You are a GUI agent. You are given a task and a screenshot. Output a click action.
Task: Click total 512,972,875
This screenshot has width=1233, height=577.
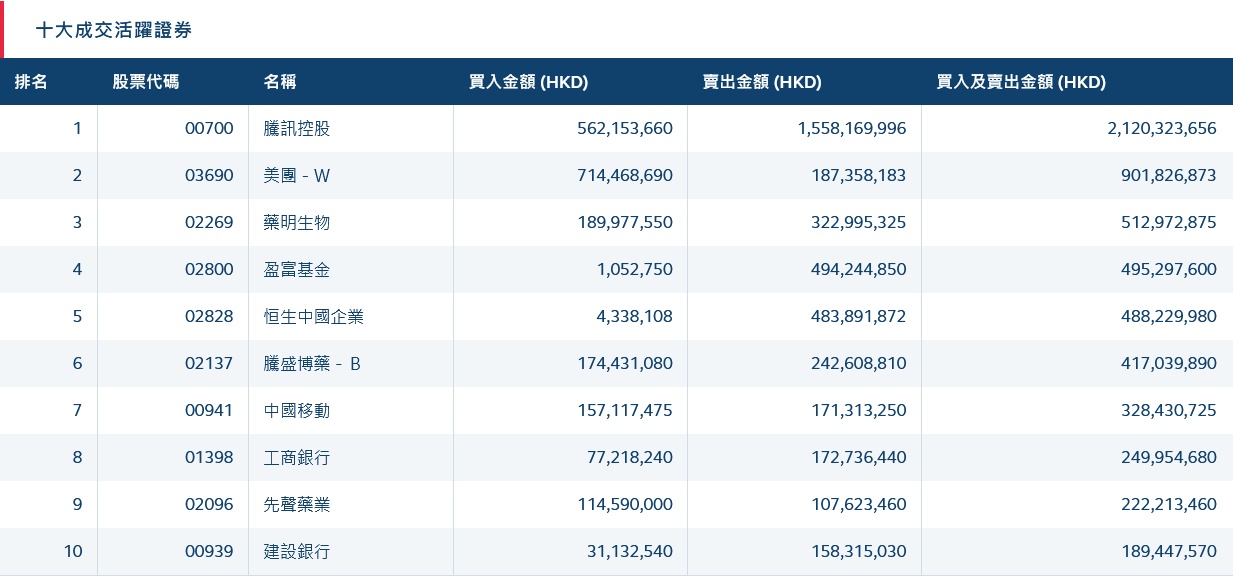[x=1169, y=222]
